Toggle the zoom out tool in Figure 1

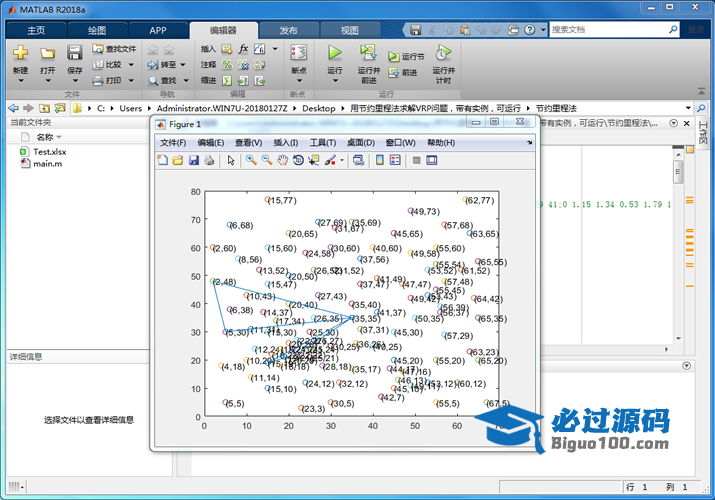coord(267,160)
